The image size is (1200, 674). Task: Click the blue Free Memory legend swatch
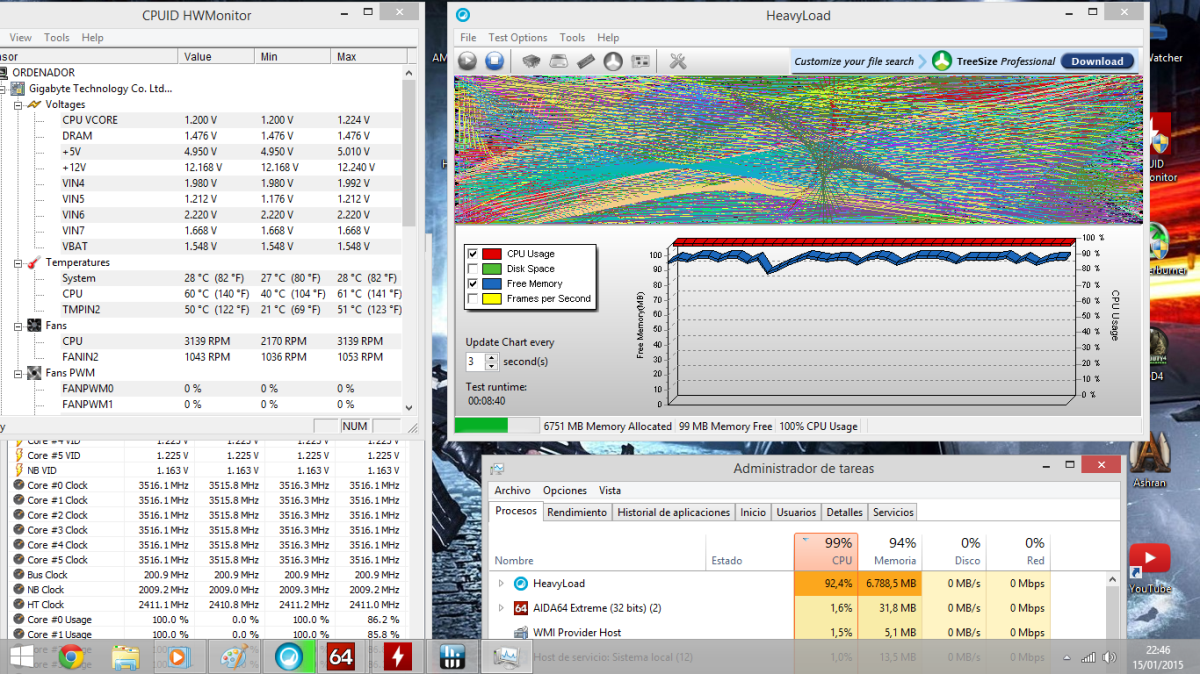[491, 283]
